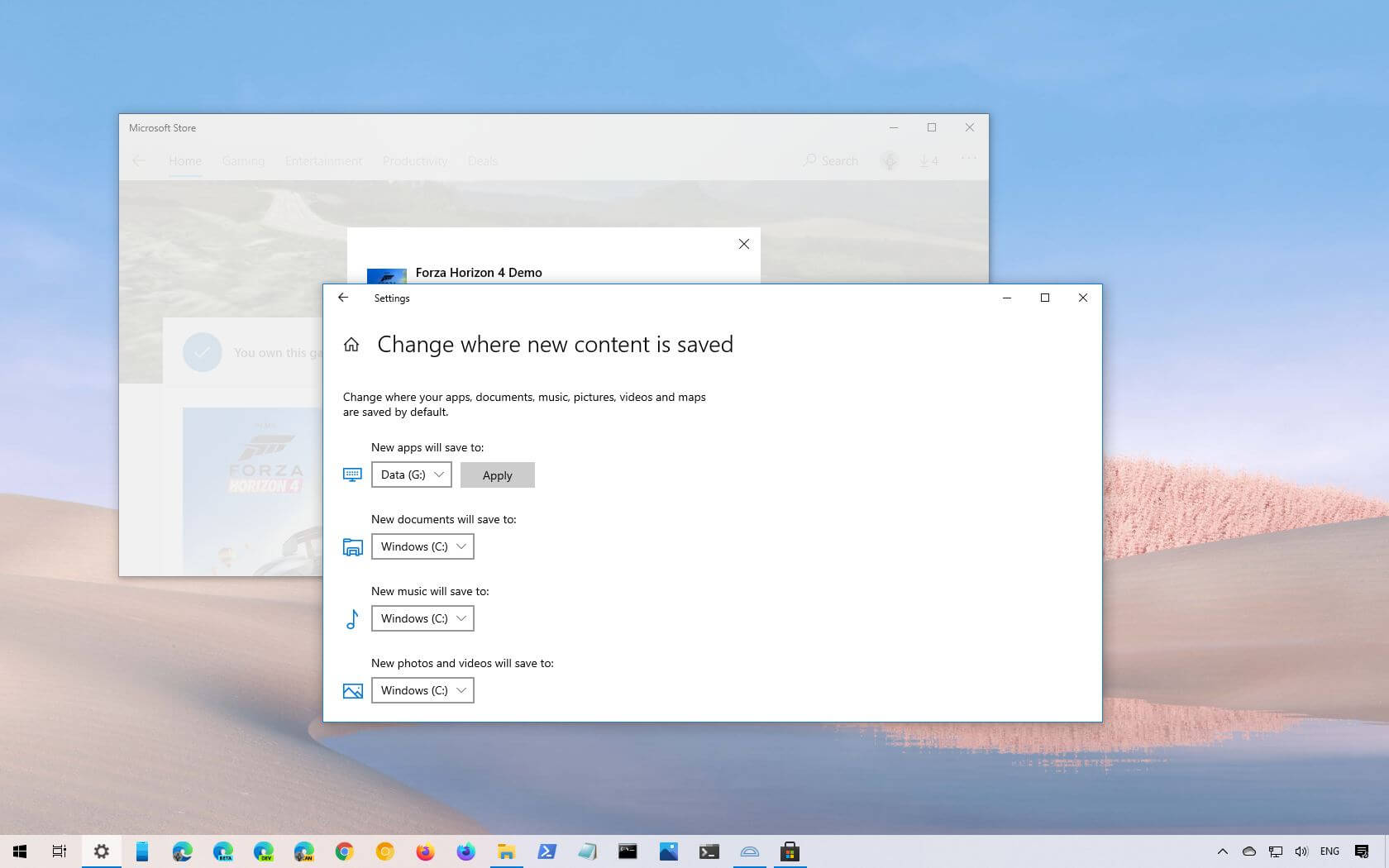Dismiss the Forza Horizon 4 Demo popup
Image resolution: width=1389 pixels, height=868 pixels.
tap(743, 244)
